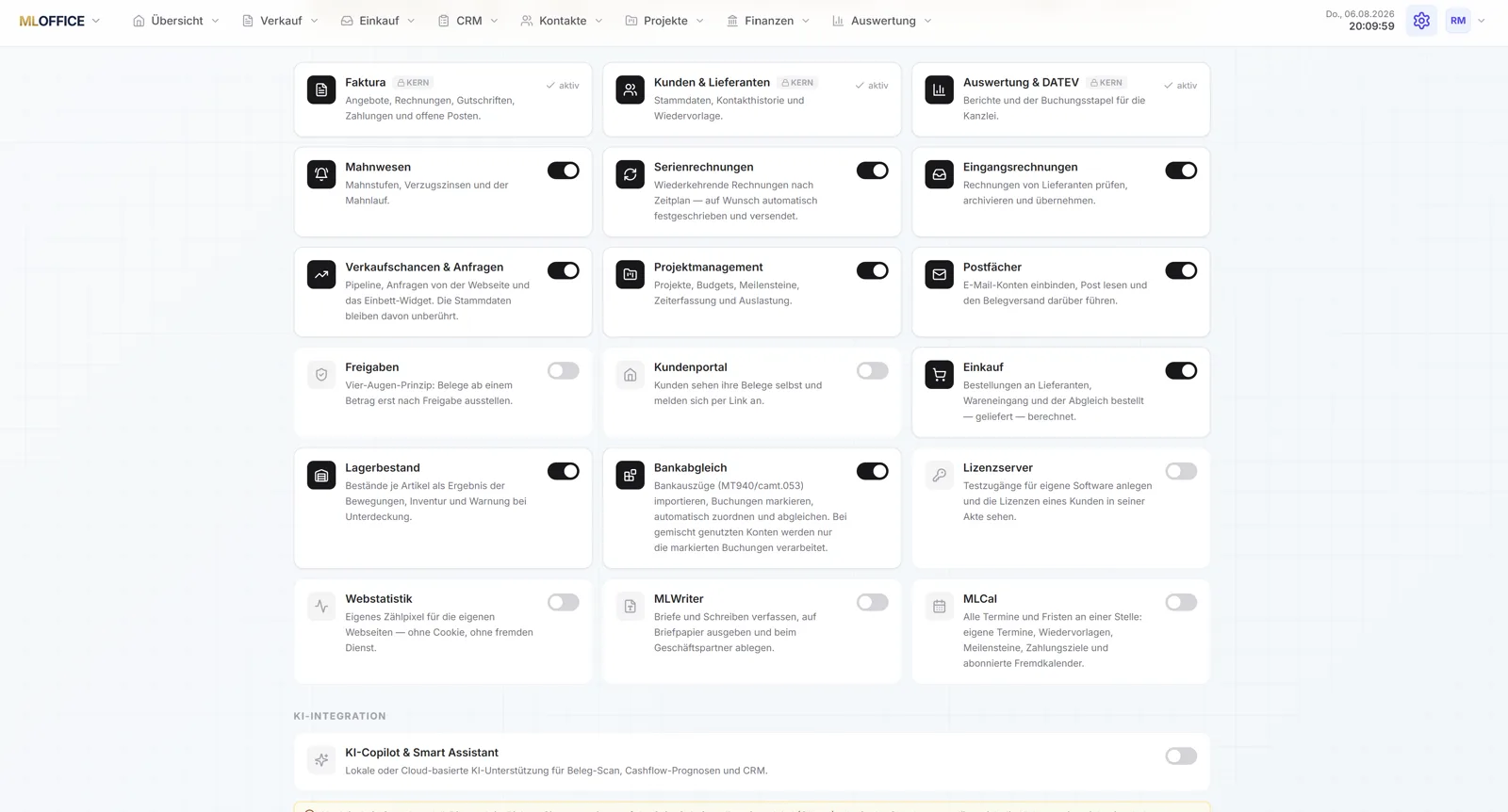The width and height of the screenshot is (1508, 812).
Task: Click the Lizenzserver key icon
Action: tap(940, 475)
